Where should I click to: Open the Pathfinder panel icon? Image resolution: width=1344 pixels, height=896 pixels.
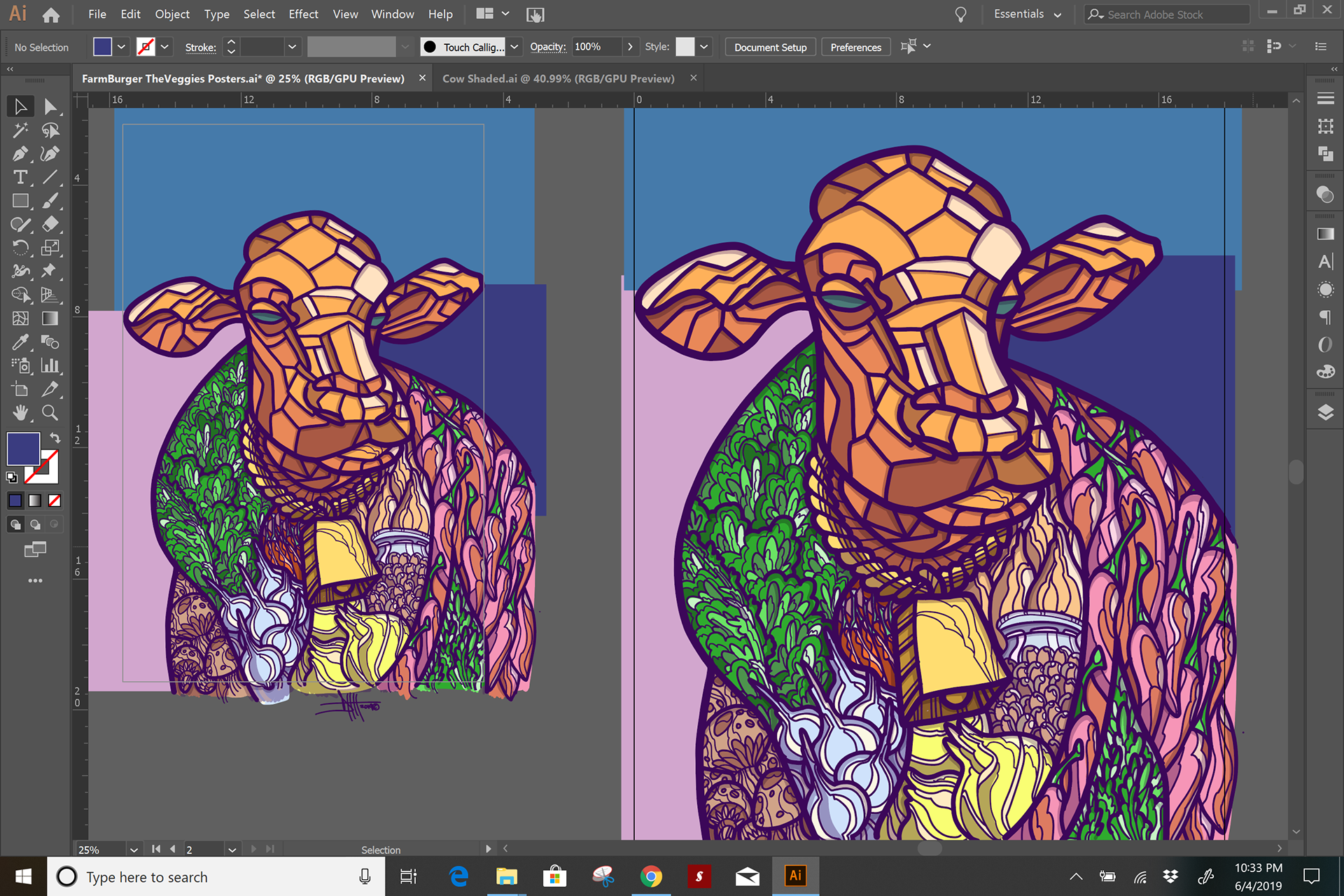click(x=1325, y=153)
